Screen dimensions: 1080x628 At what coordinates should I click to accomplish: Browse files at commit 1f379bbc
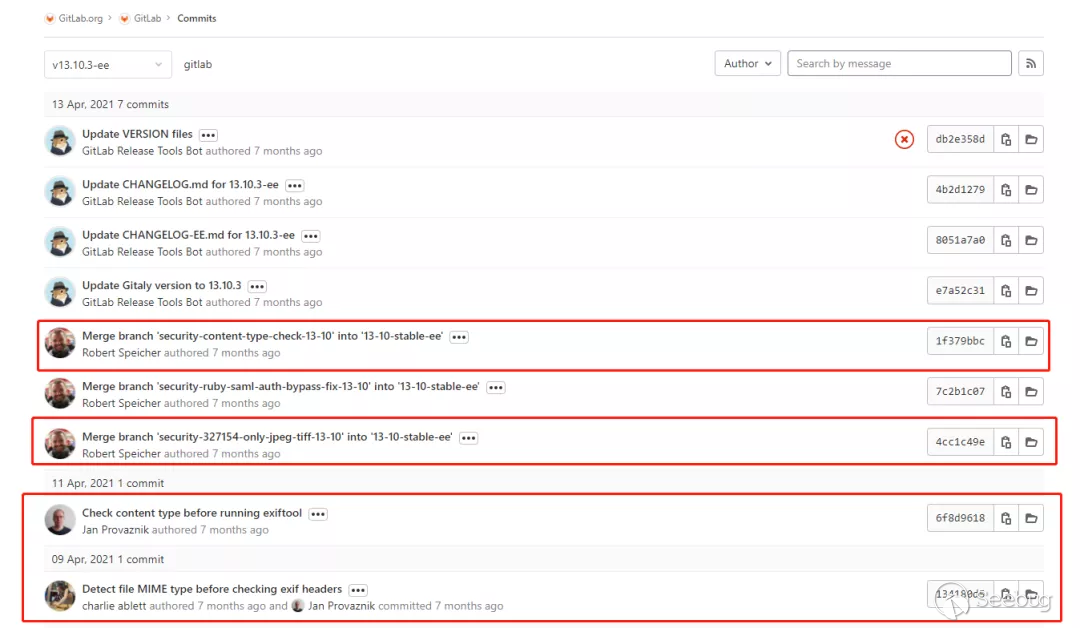click(x=1031, y=341)
